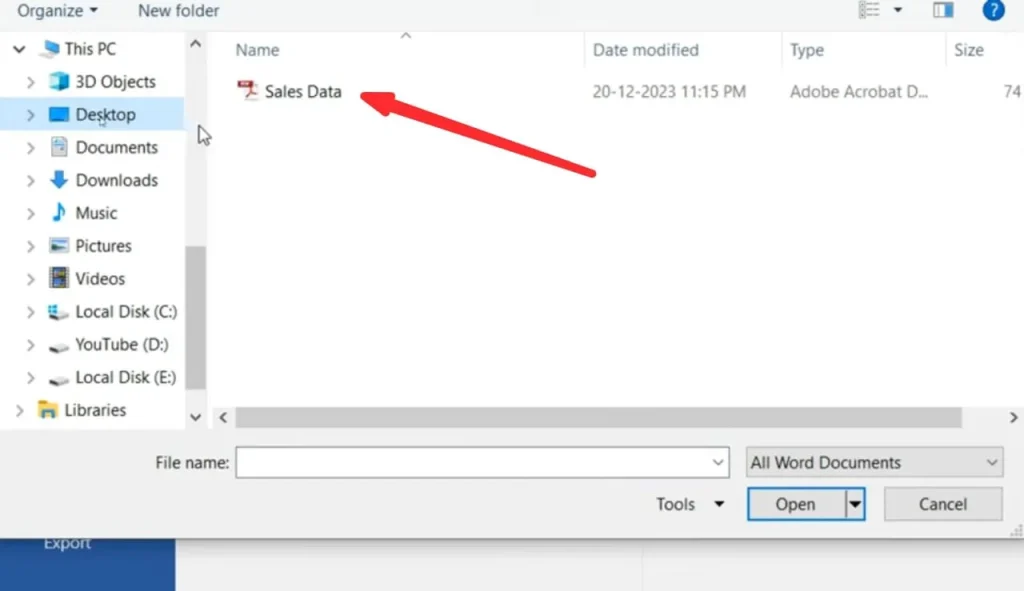
Task: Click the navigation pane vertical scrollbar thumb
Action: pyautogui.click(x=195, y=317)
